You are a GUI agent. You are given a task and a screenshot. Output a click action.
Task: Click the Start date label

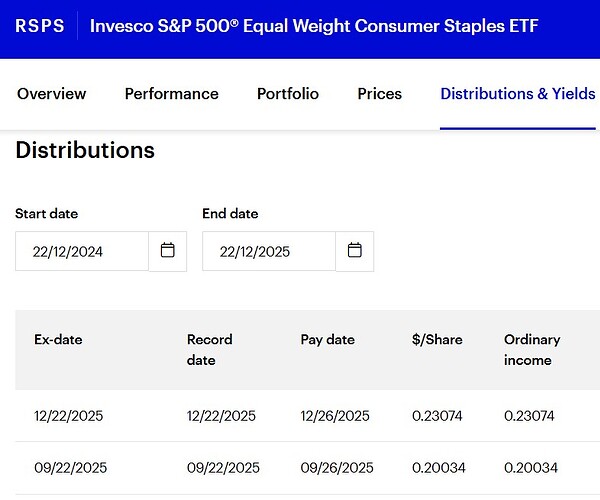coord(47,213)
